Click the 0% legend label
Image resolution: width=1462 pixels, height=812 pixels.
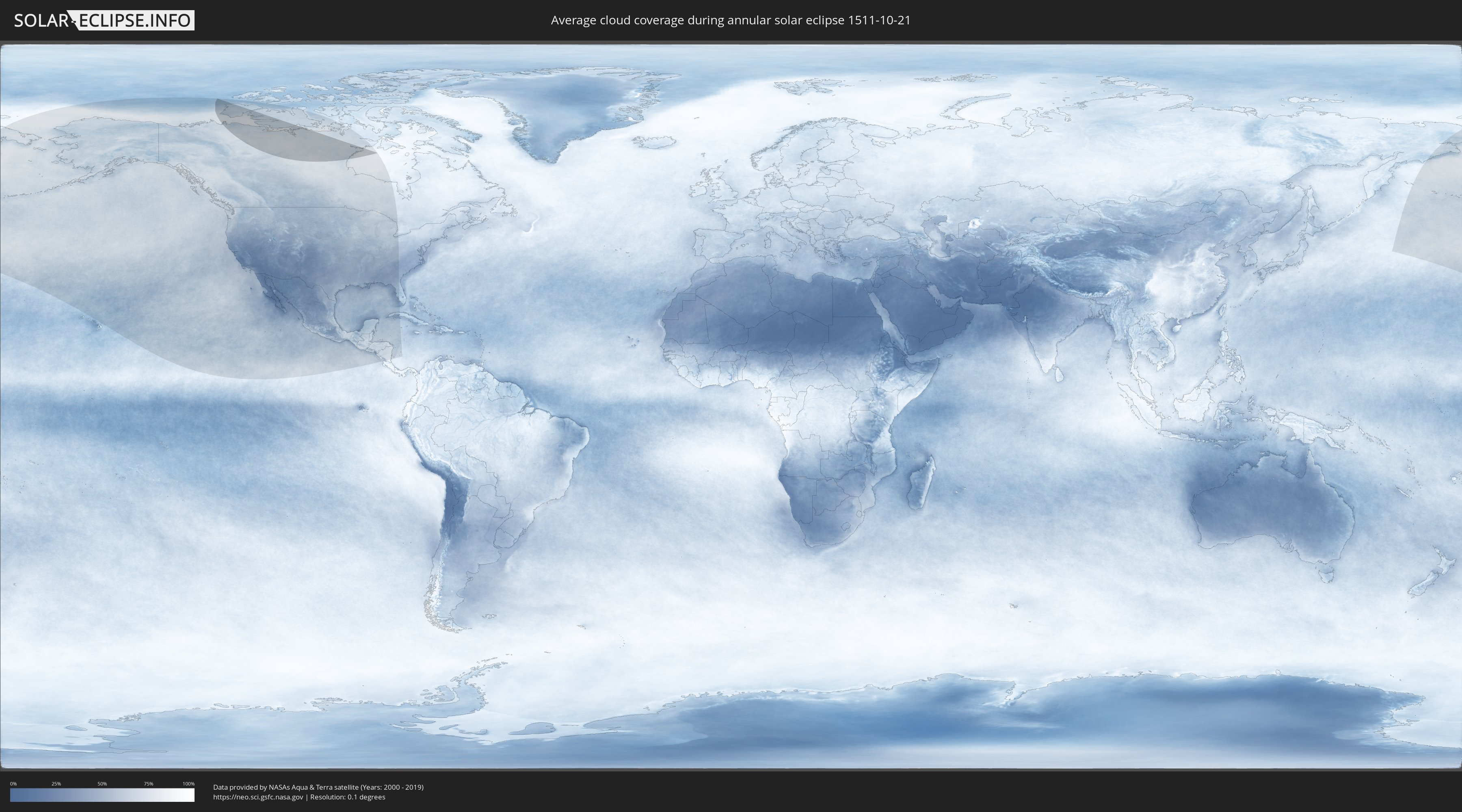(x=13, y=784)
